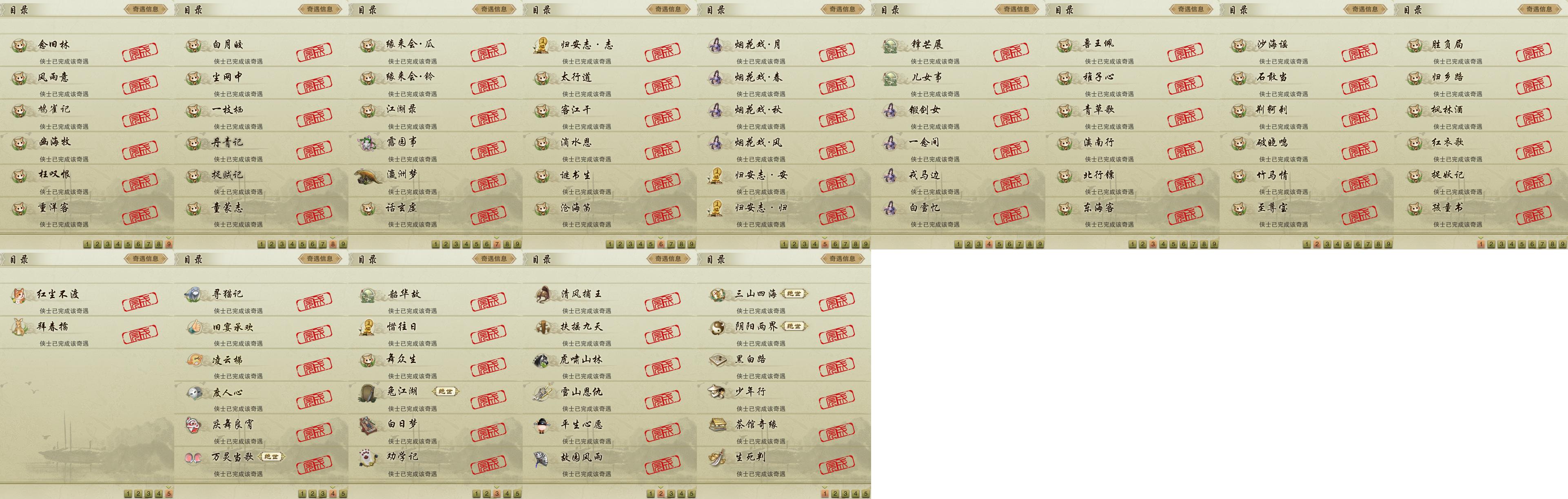Image resolution: width=1568 pixels, height=499 pixels.
Task: Click the red seal stamp on 白月皎
Action: (x=314, y=52)
